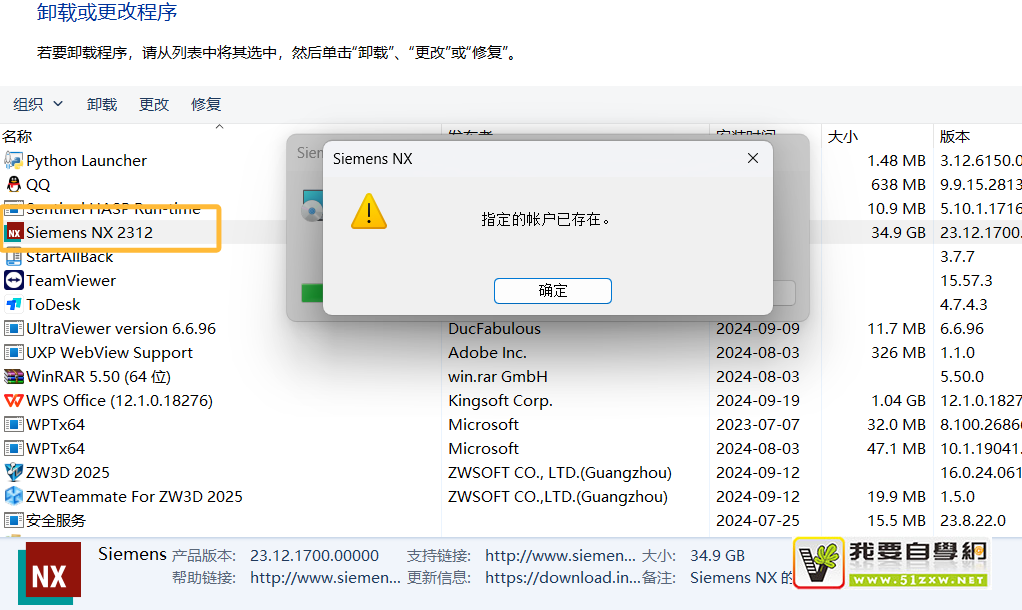This screenshot has width=1022, height=610.
Task: Sort list by the 名称 column header
Action: click(x=17, y=136)
